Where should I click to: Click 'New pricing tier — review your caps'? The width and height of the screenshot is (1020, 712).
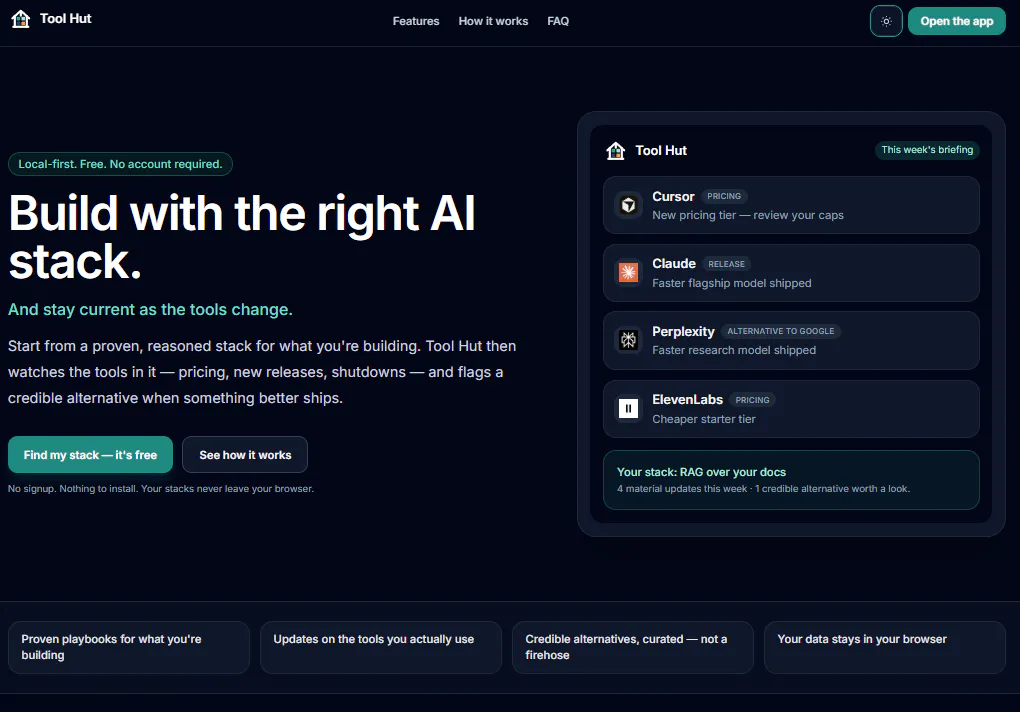[x=748, y=215]
